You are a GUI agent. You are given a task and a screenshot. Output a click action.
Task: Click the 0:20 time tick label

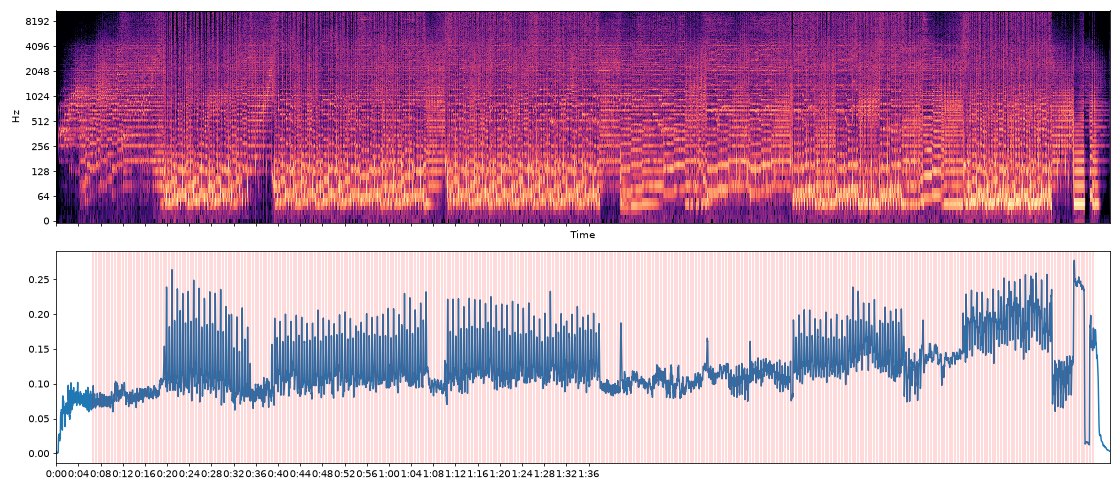(166, 473)
